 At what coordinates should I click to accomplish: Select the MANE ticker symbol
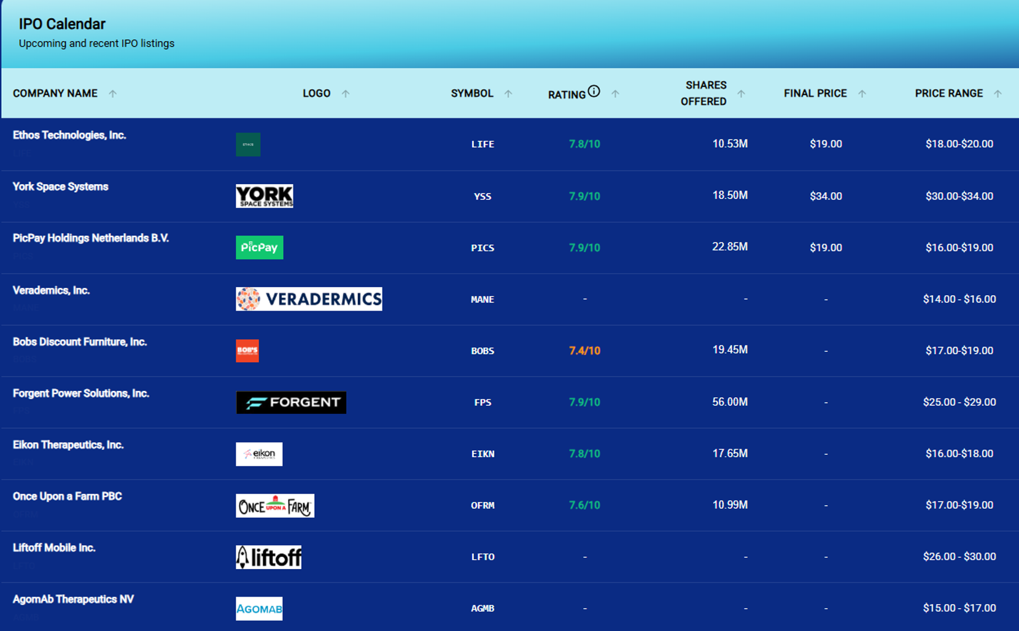[x=483, y=300]
